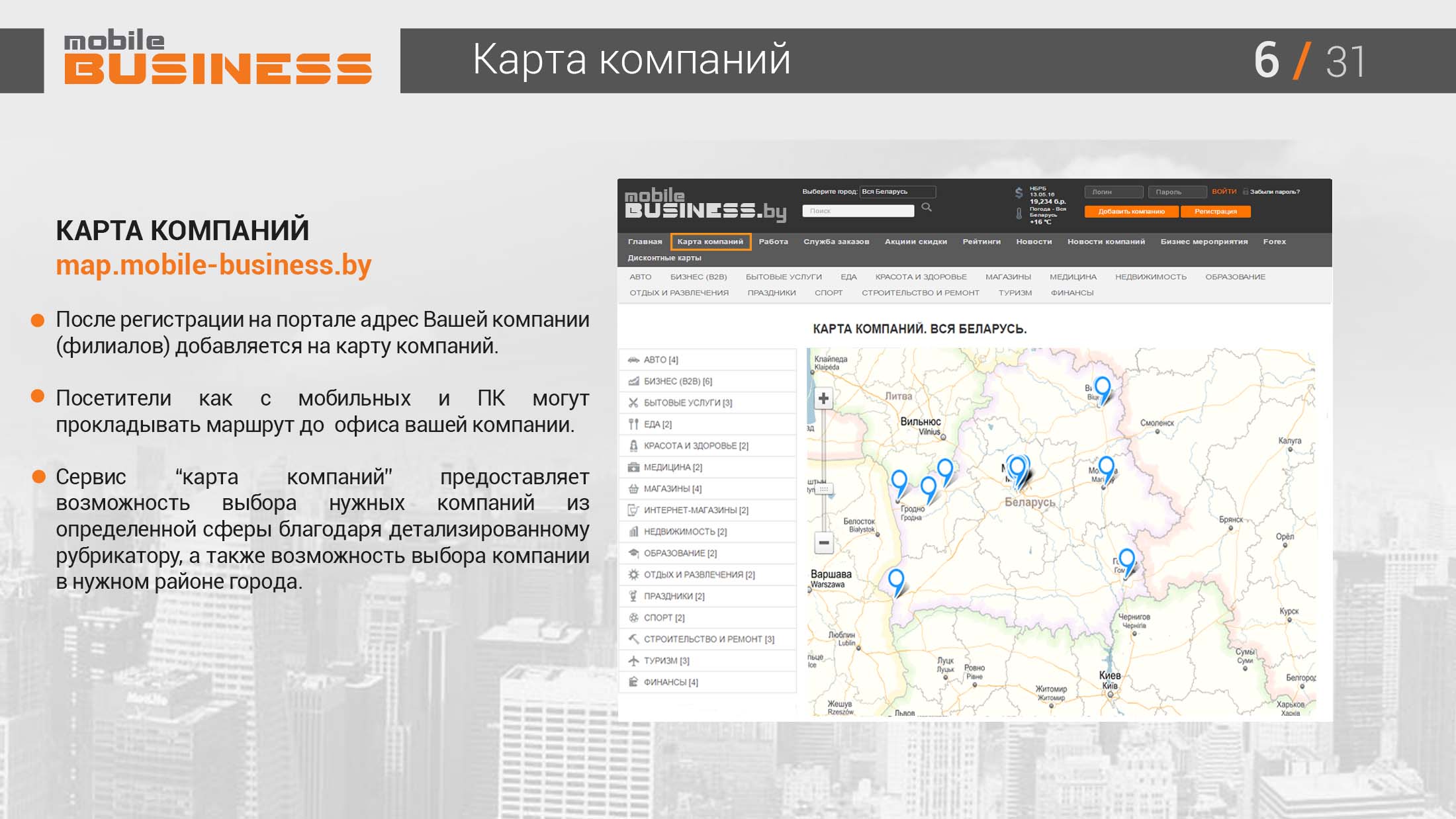Select КРАСОТА И ЗДОРОВЬЕ top category

click(921, 277)
